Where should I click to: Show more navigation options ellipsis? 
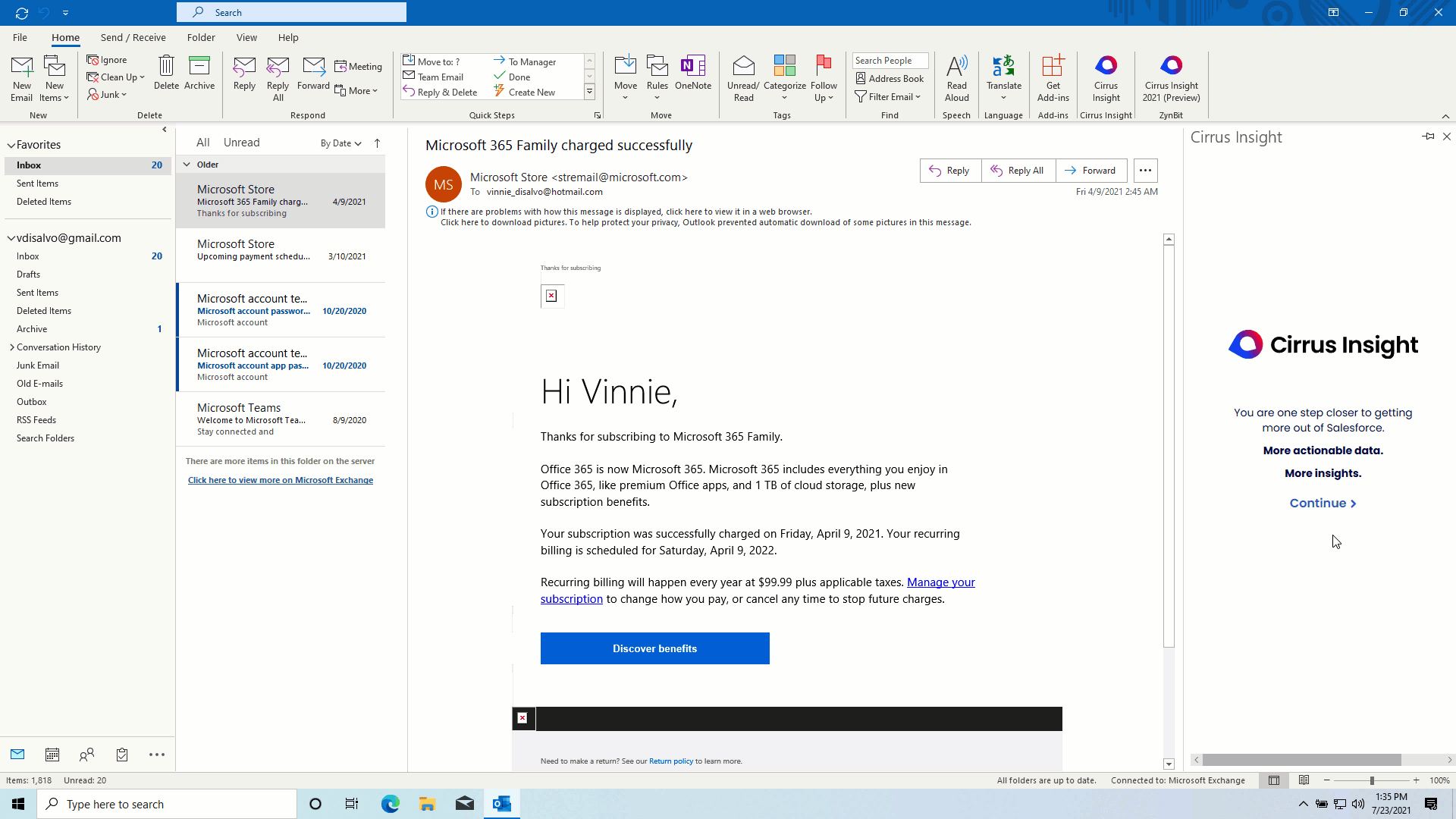click(157, 755)
